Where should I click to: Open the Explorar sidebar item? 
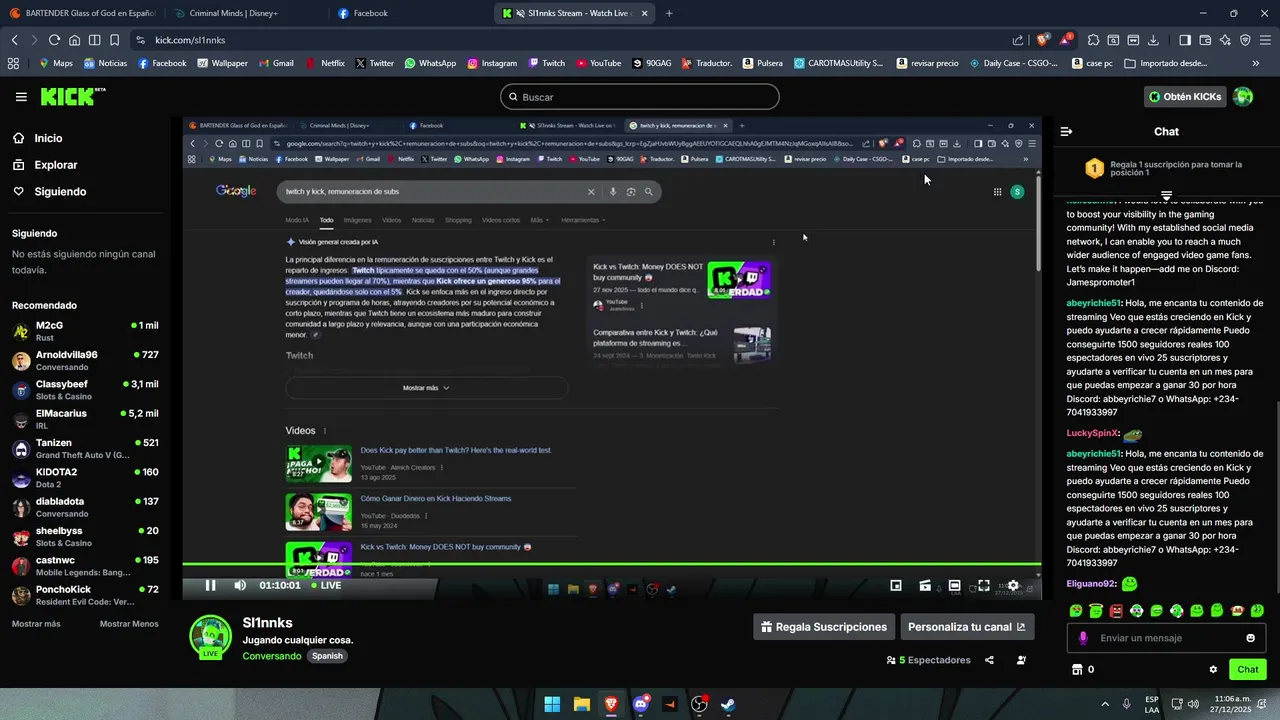coord(55,165)
